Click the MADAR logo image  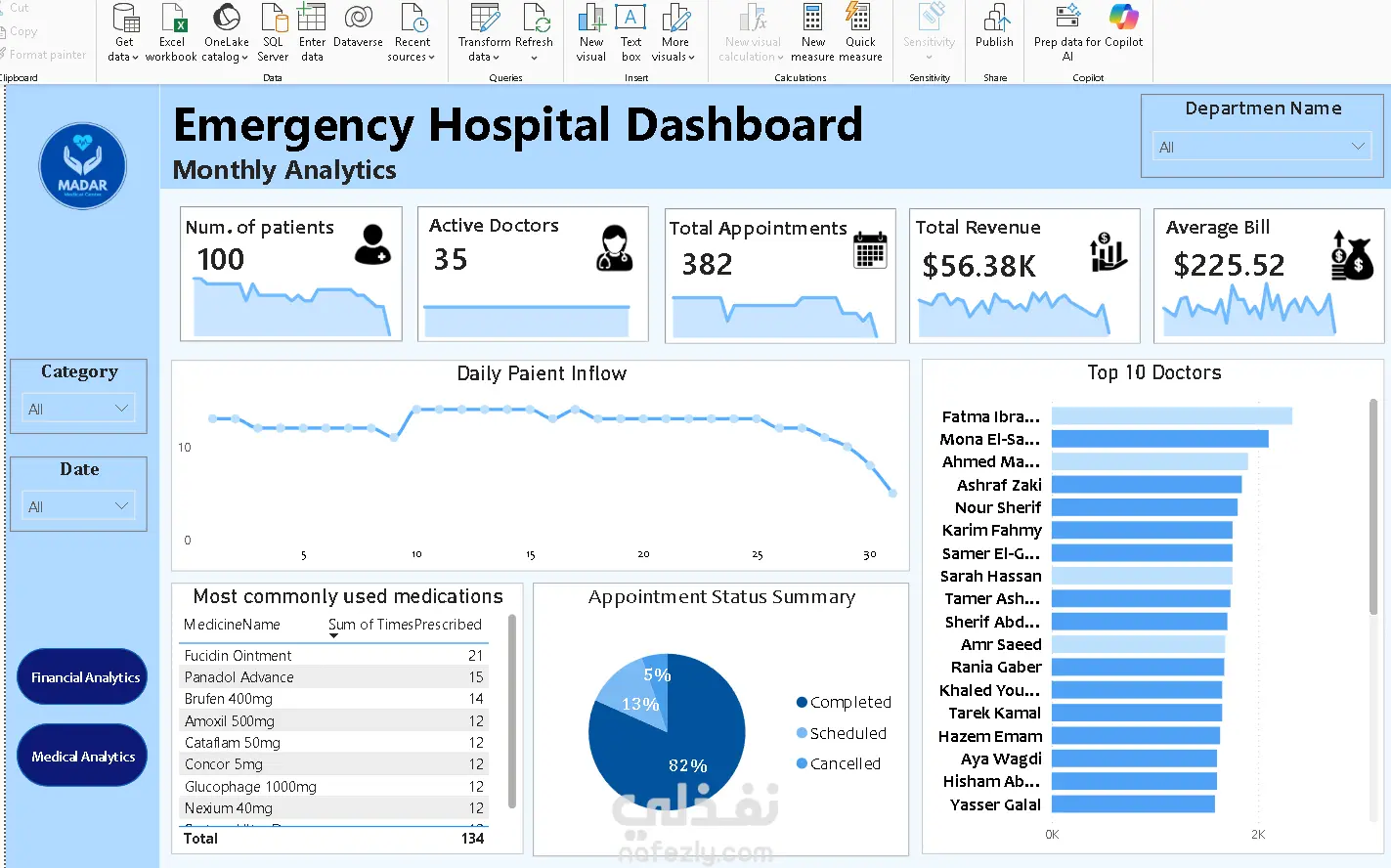pos(83,166)
